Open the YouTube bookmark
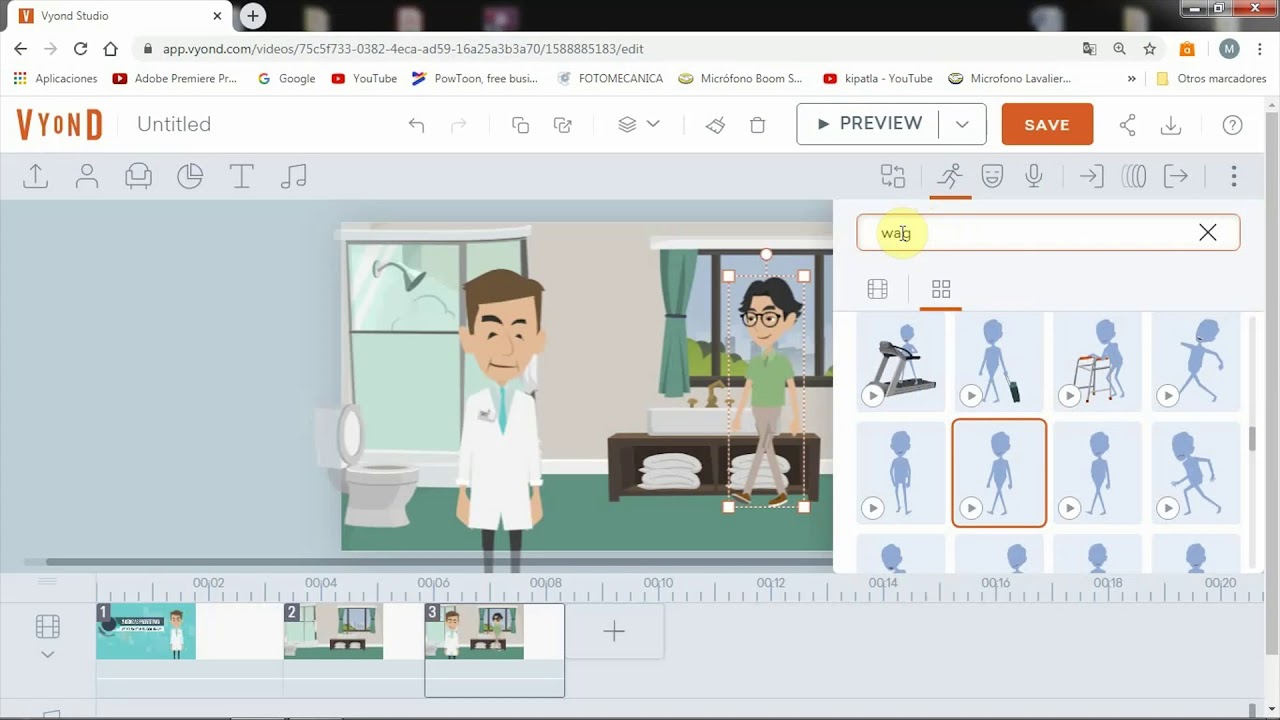The width and height of the screenshot is (1280, 720). (x=364, y=78)
